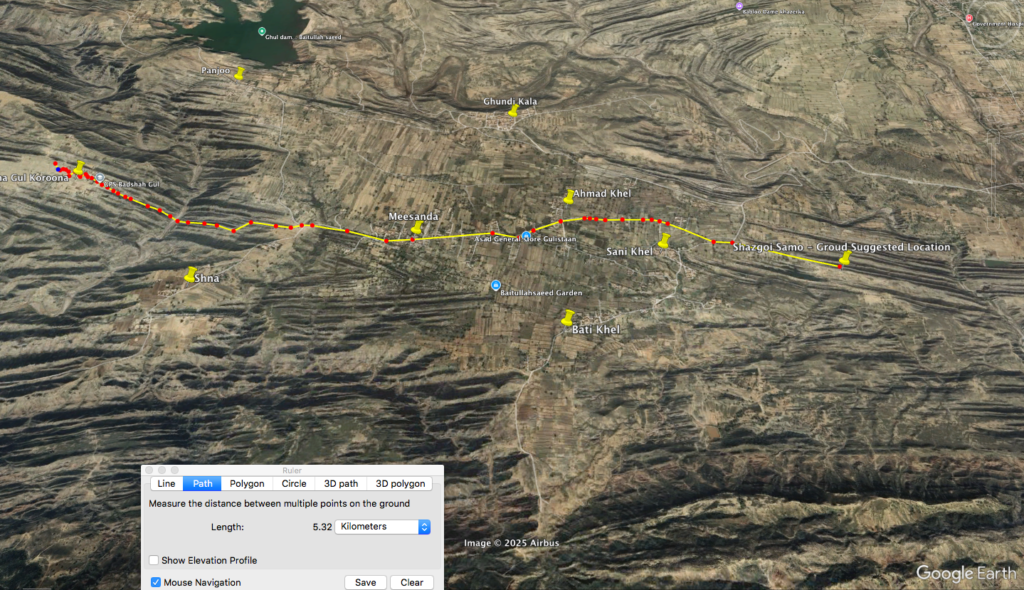Click the Asad General Store blue marker
The width and height of the screenshot is (1024, 590).
click(x=526, y=236)
